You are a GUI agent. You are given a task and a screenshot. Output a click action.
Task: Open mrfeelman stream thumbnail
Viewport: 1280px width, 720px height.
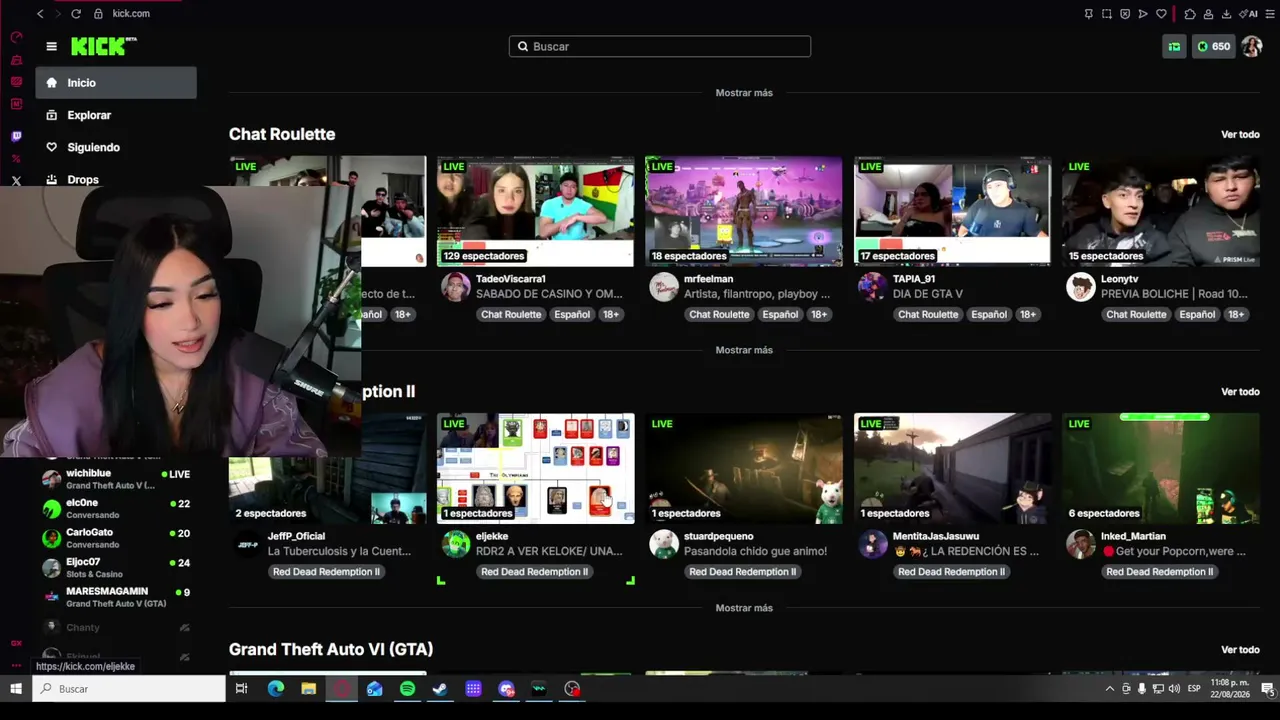(744, 211)
